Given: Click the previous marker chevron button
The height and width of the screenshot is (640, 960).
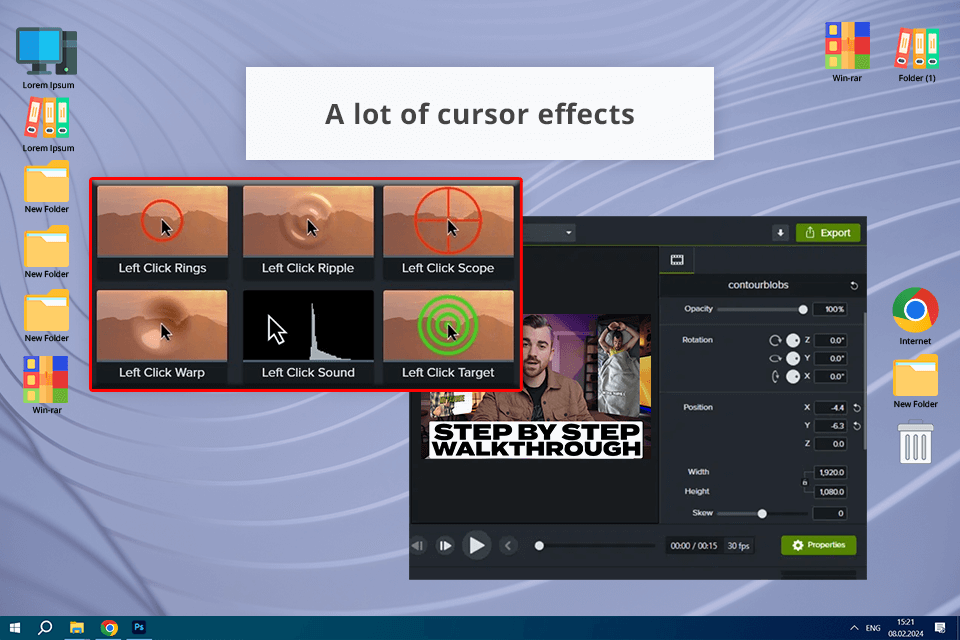Looking at the screenshot, I should coord(508,546).
